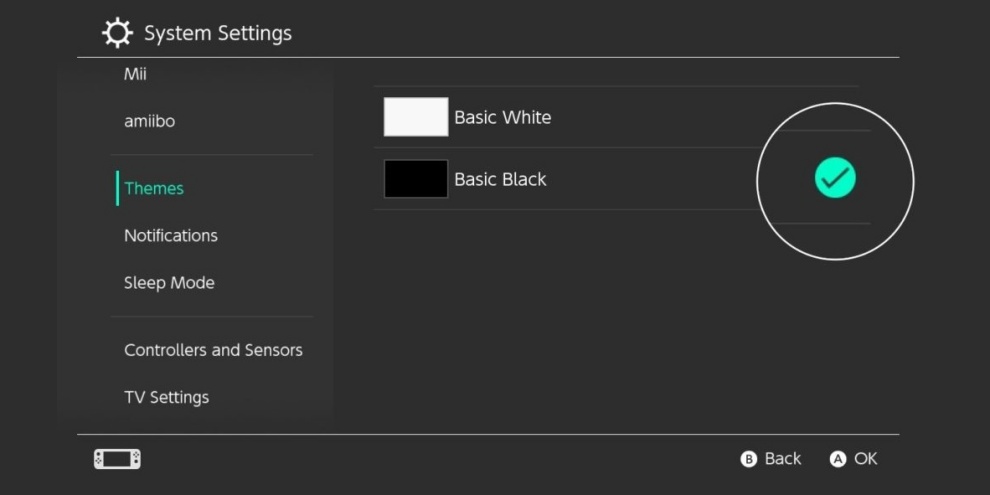Viewport: 990px width, 495px height.
Task: Select the white theme color swatch
Action: click(416, 117)
